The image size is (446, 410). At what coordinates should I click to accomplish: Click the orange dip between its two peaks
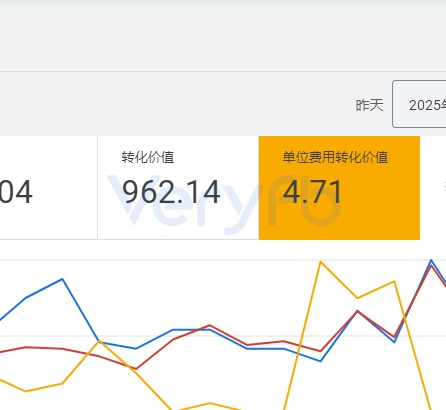pyautogui.click(x=357, y=298)
